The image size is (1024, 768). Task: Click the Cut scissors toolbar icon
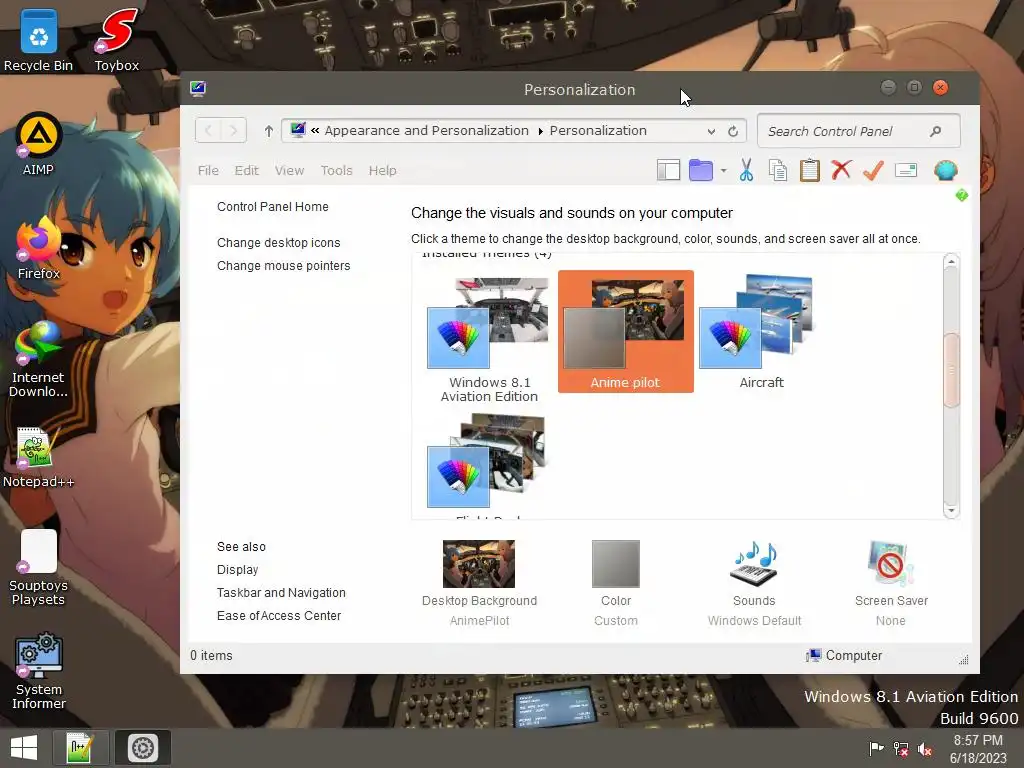(746, 170)
